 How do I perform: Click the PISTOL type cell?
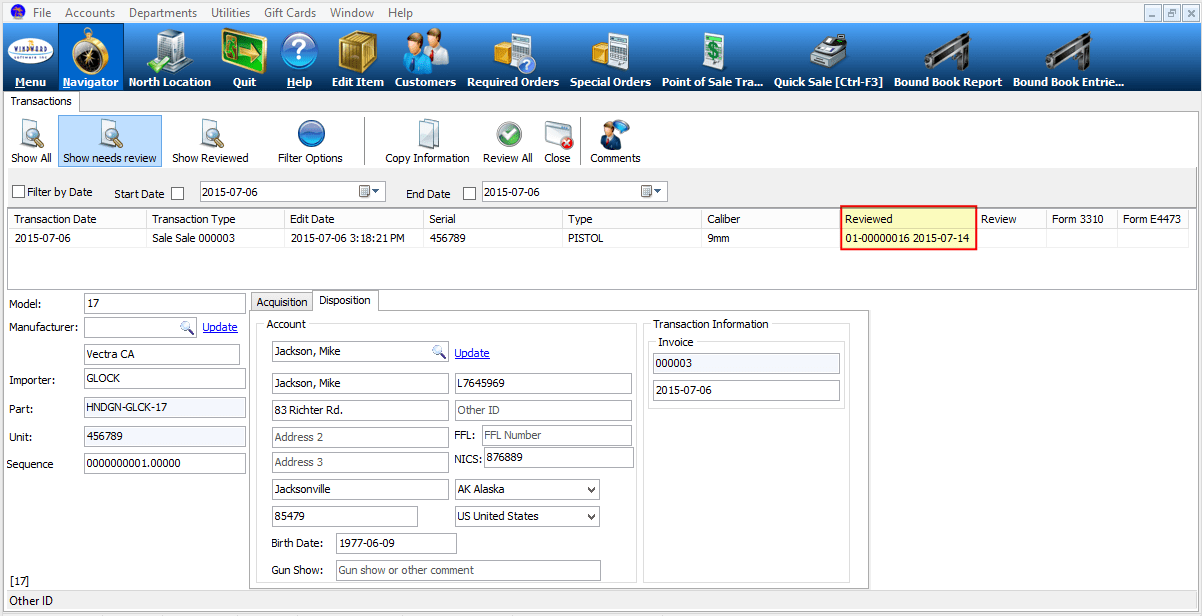coord(633,239)
